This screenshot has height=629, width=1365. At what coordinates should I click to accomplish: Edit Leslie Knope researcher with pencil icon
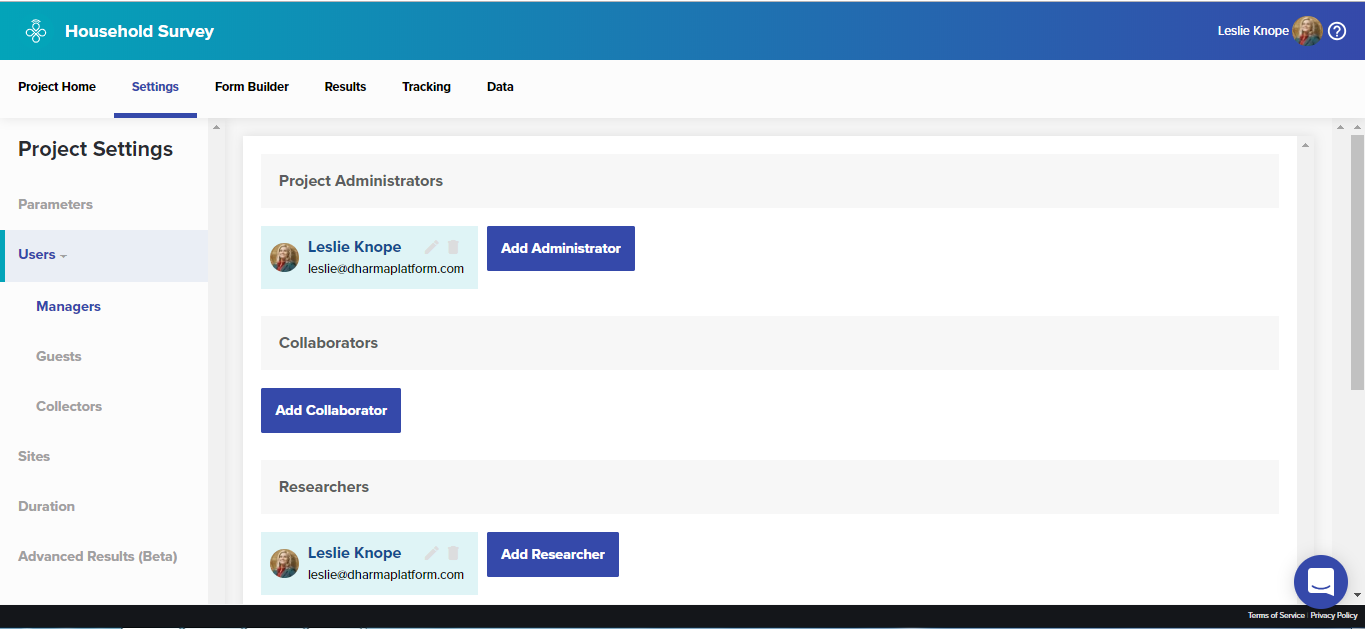tap(432, 553)
